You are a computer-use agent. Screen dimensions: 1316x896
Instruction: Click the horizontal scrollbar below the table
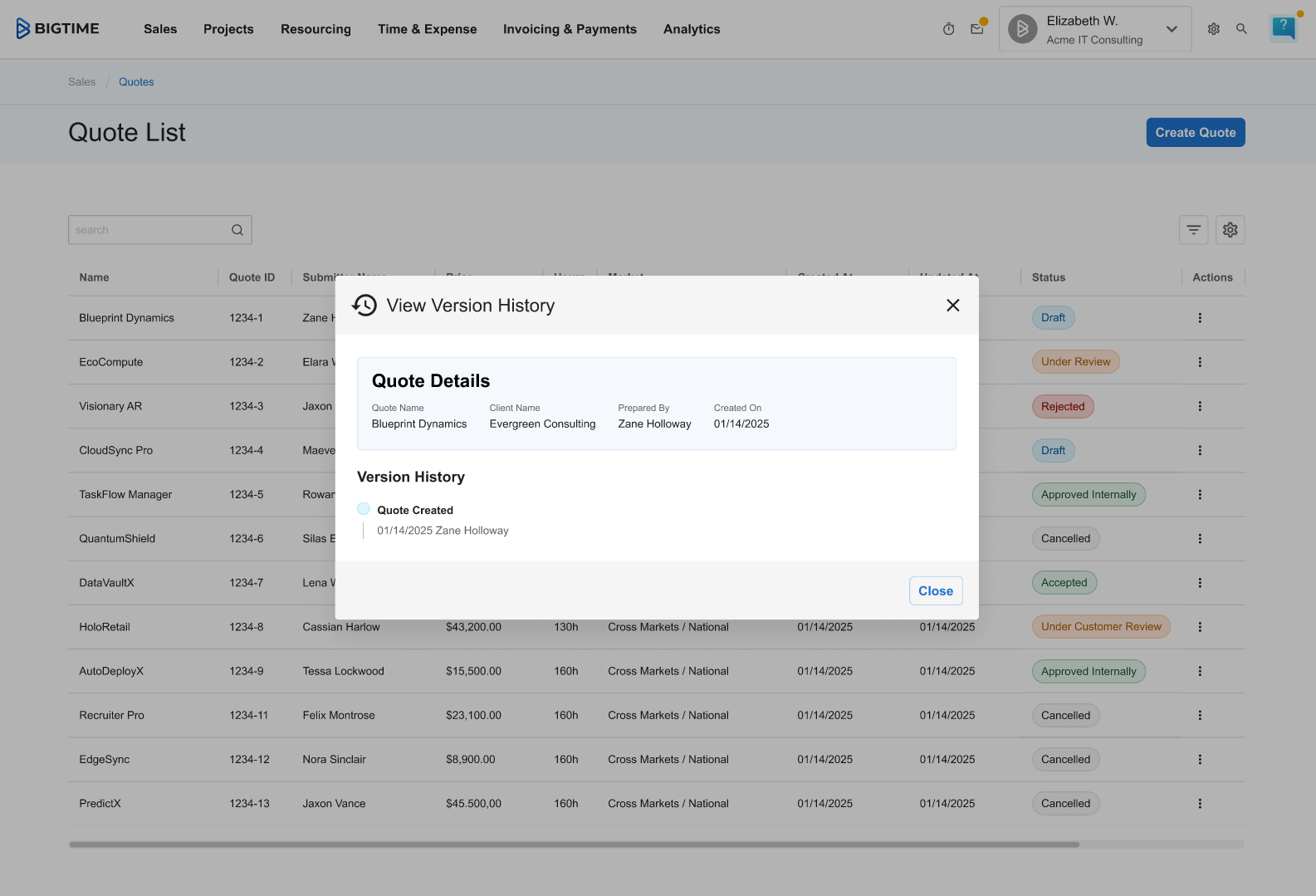pos(573,845)
